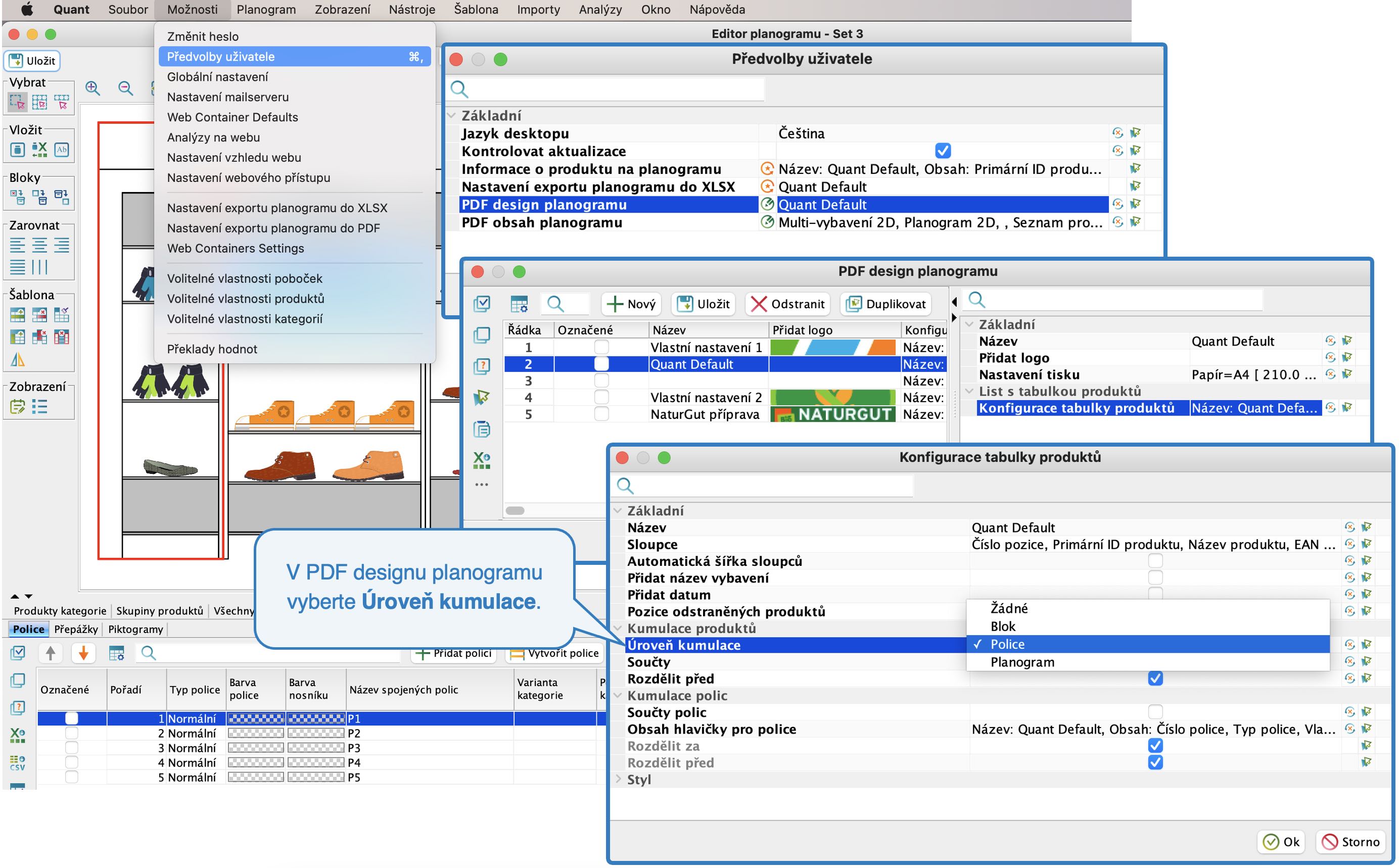This screenshot has height=868, width=1399.
Task: Click the select-all checkbox icon in PDF design sidebar
Action: (x=482, y=304)
